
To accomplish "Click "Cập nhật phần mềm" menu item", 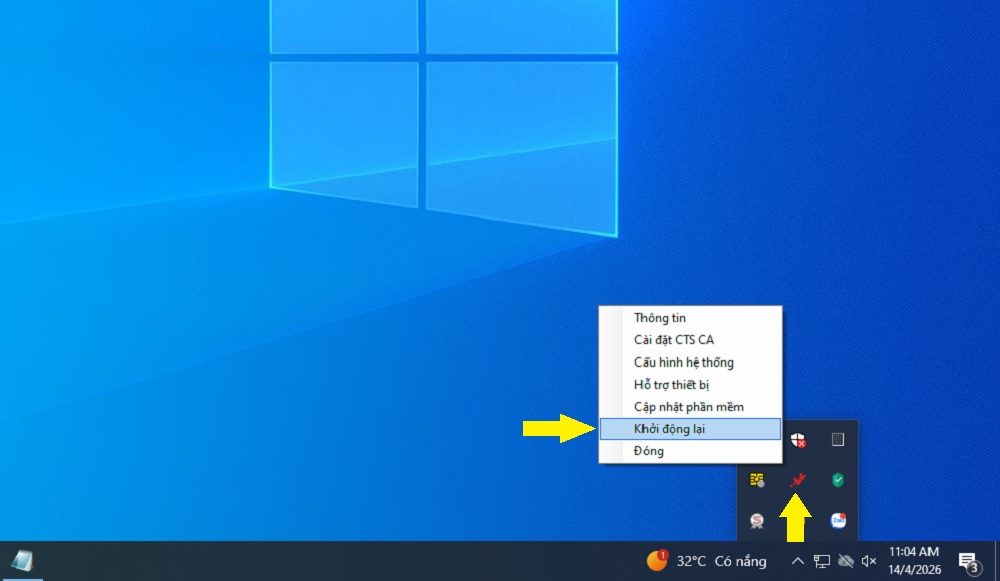I will point(689,407).
